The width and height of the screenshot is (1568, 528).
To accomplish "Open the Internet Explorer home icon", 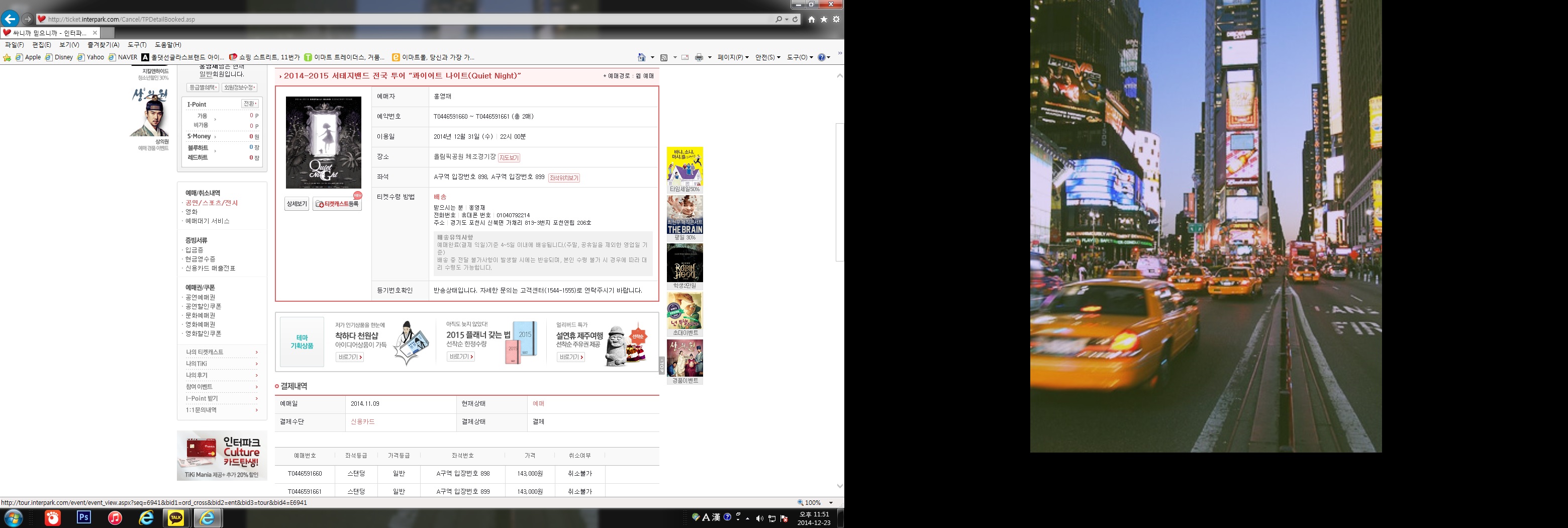I will [x=812, y=20].
